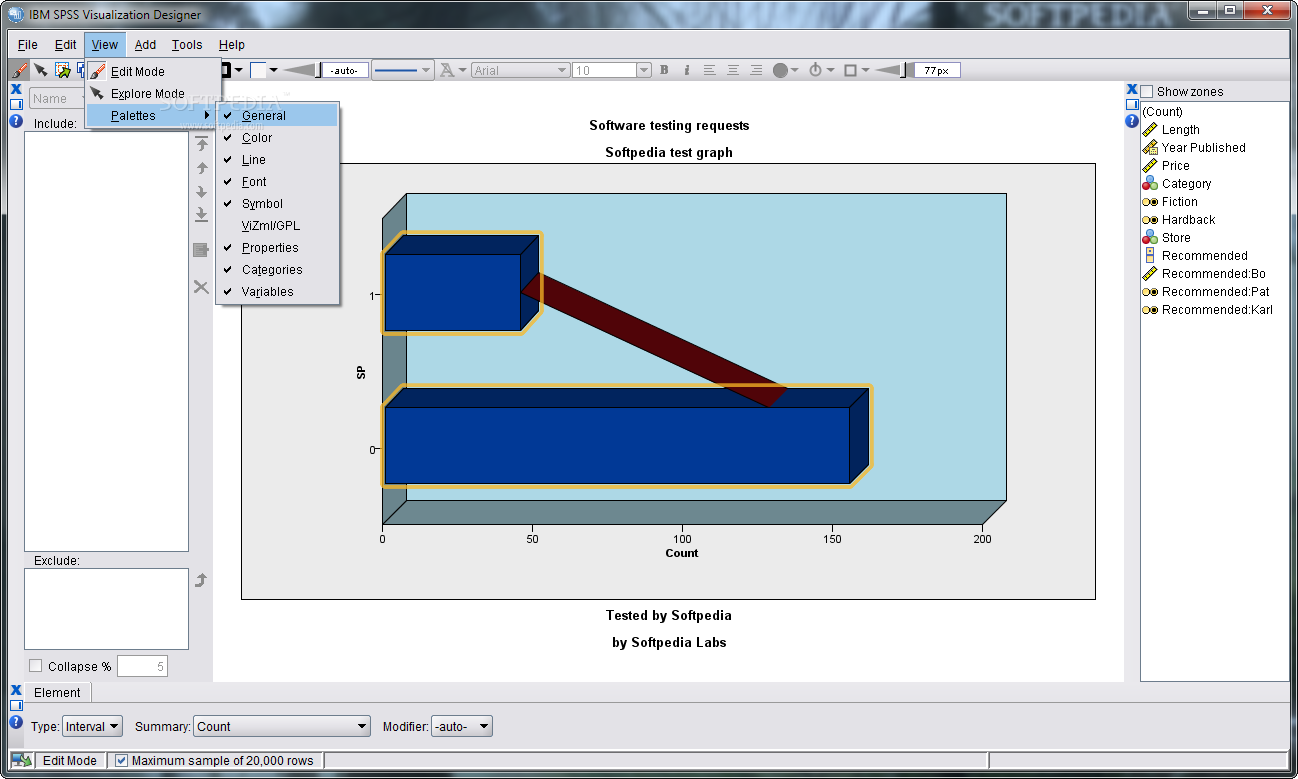This screenshot has height=779, width=1298.
Task: Click the data source icon in status bar
Action: tap(21, 760)
